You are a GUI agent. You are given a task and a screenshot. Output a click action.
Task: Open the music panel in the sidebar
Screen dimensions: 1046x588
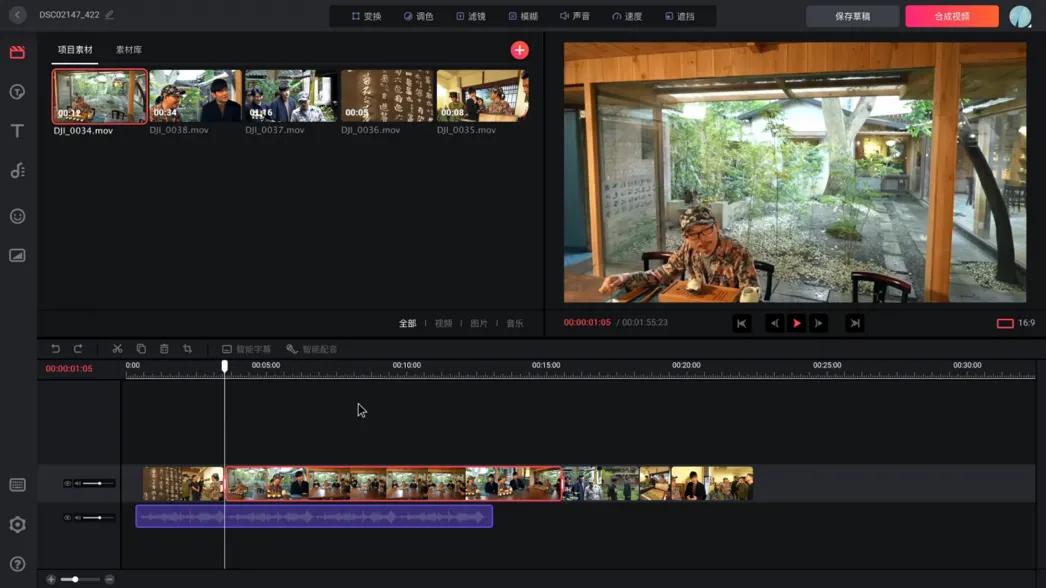coord(16,170)
